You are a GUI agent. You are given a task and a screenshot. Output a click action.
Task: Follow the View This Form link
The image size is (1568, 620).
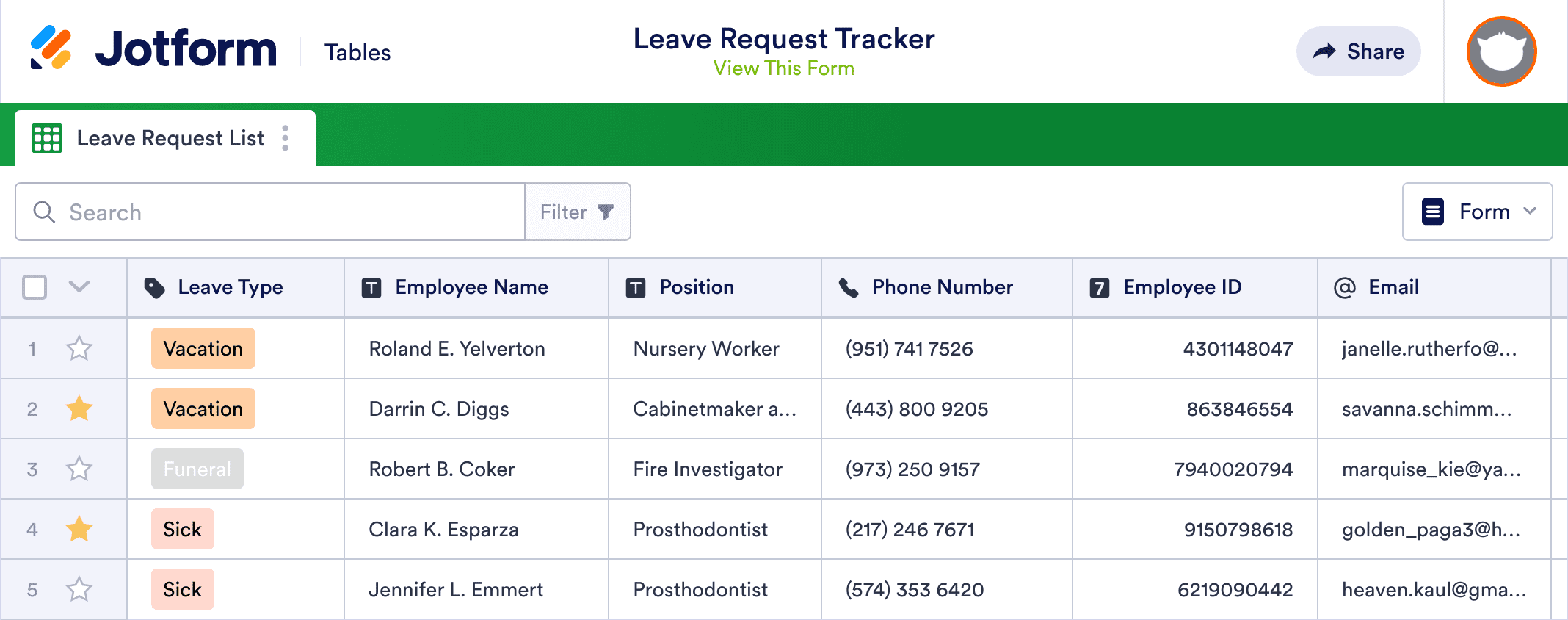point(783,68)
